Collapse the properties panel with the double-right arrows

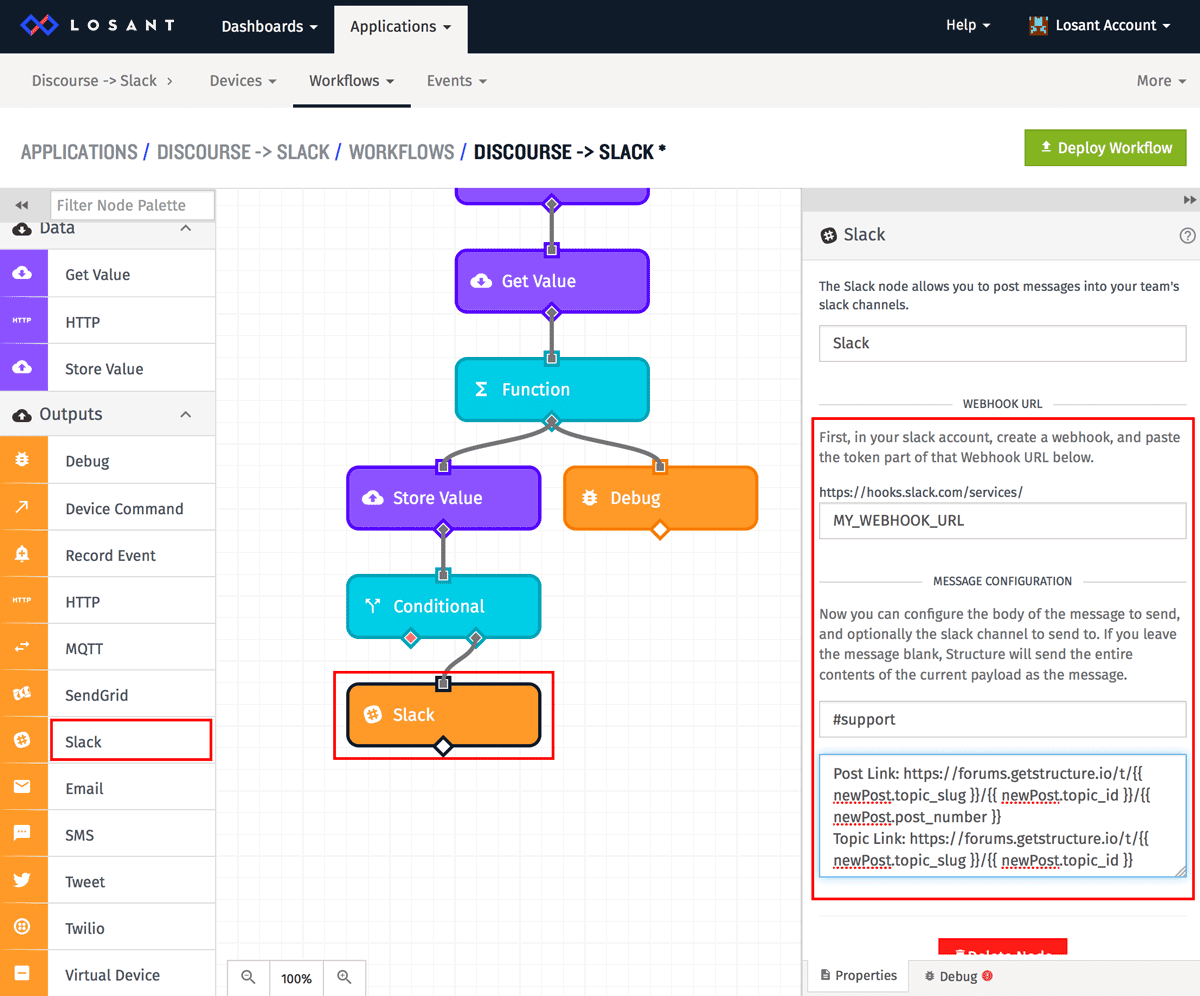click(x=1189, y=200)
